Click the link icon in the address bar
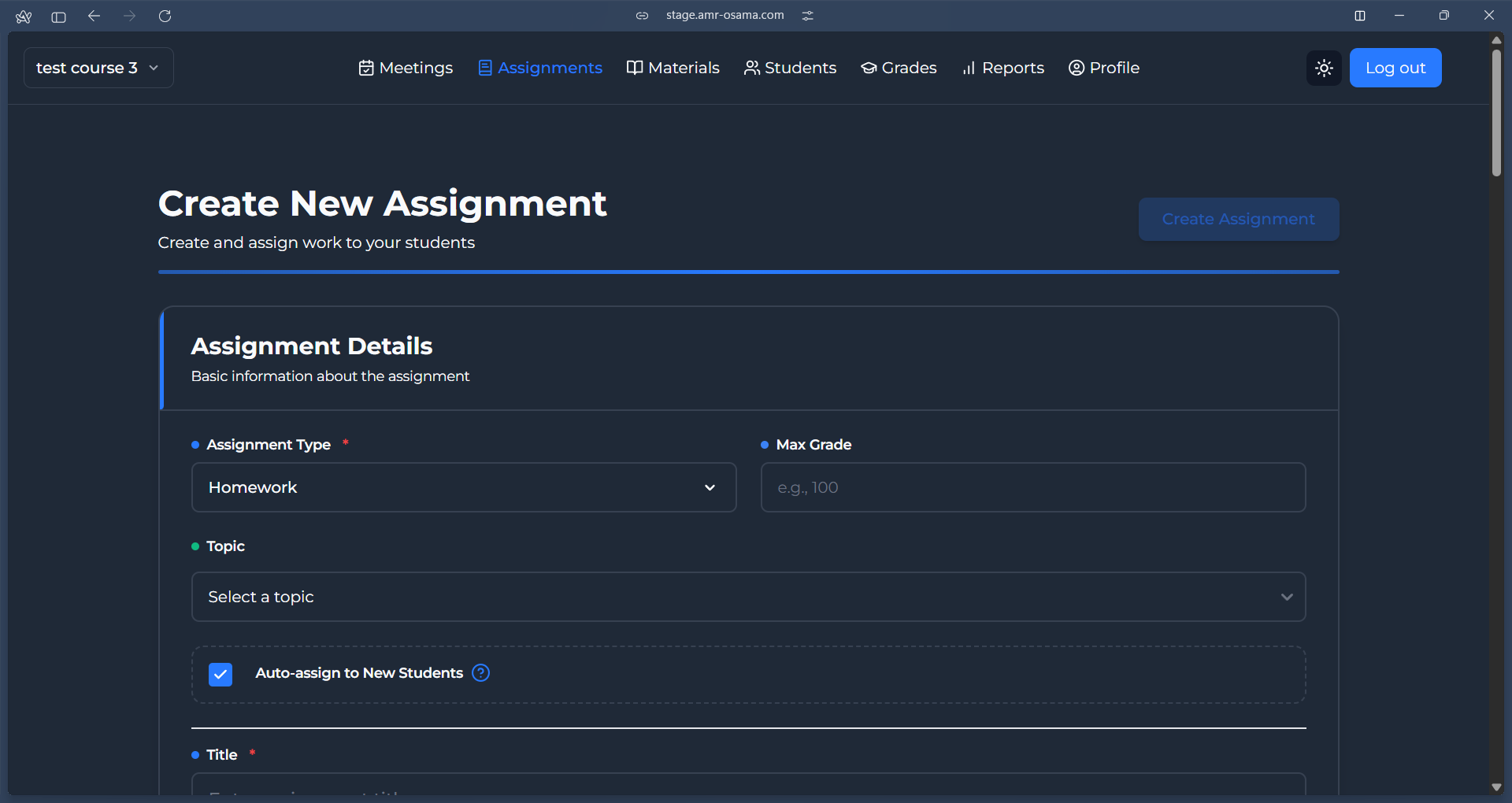1512x803 pixels. pos(643,15)
